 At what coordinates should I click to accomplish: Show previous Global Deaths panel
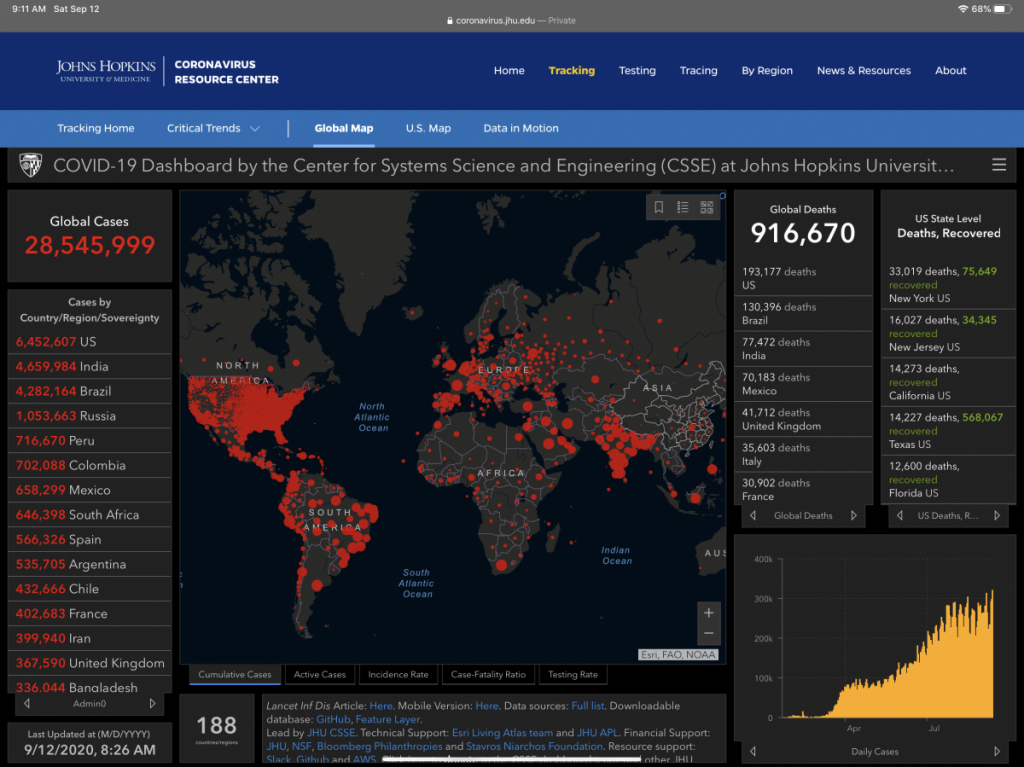tap(753, 515)
